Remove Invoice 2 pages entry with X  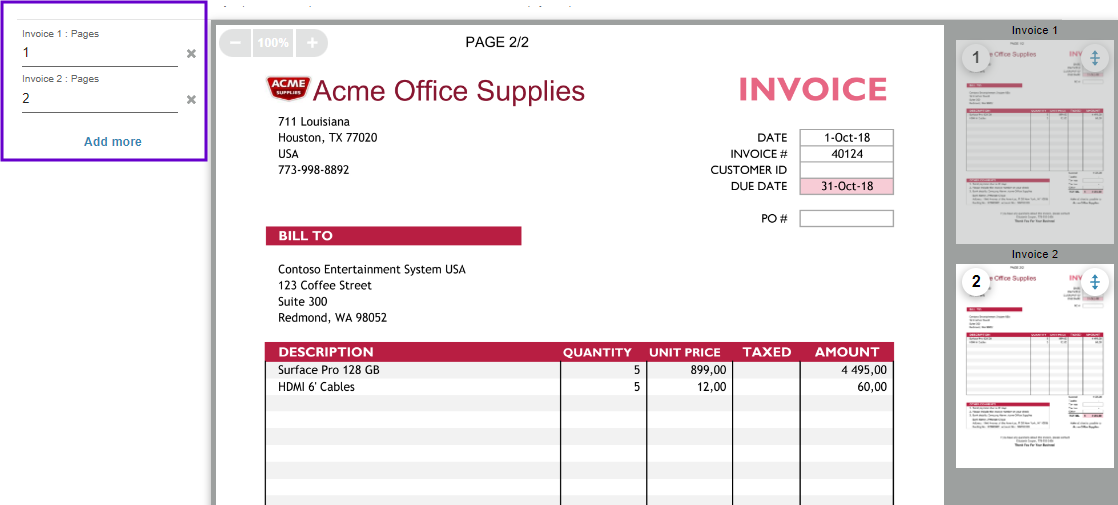pyautogui.click(x=191, y=100)
